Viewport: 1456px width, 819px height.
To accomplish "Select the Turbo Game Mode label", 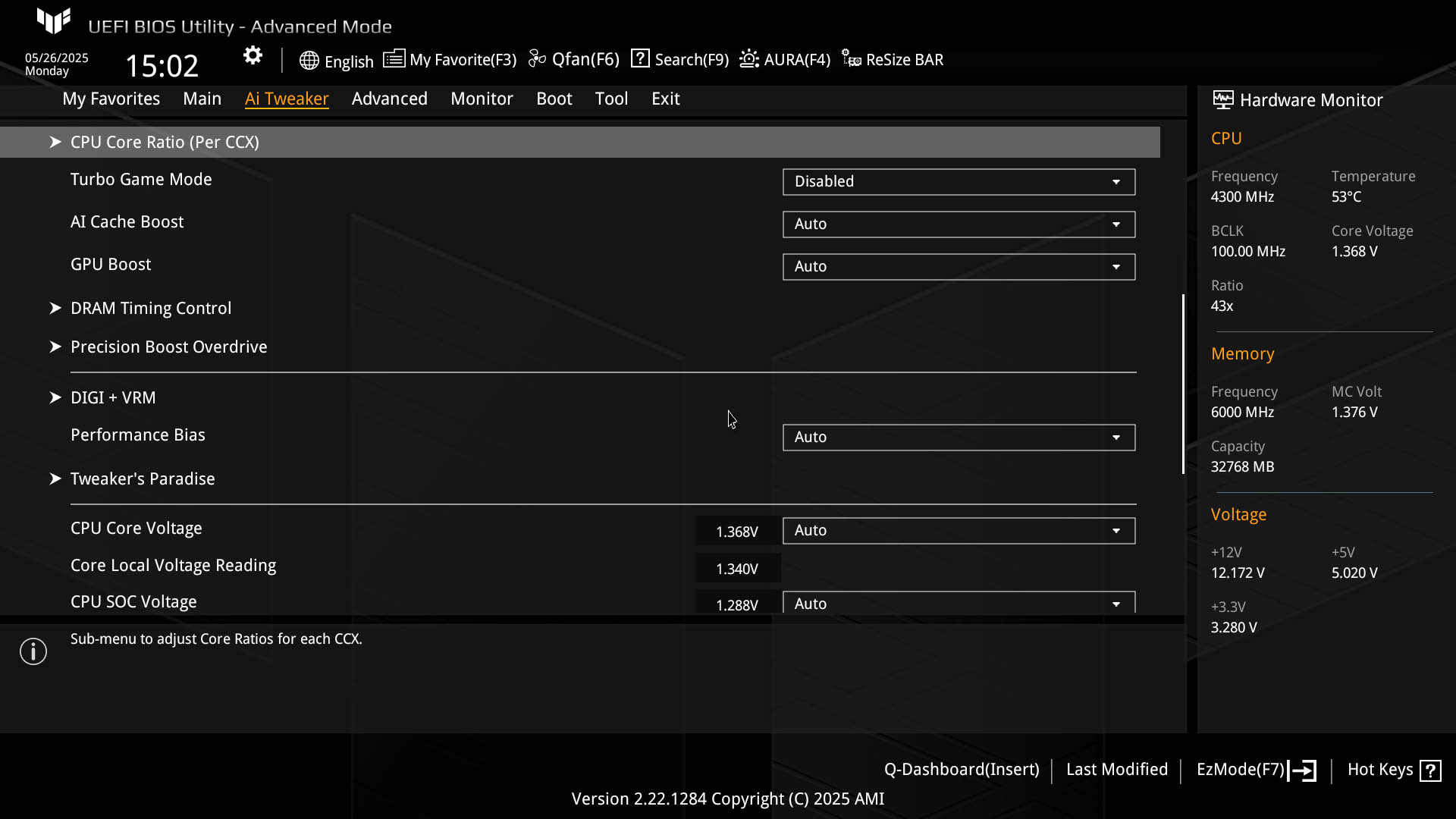I will coord(141,180).
